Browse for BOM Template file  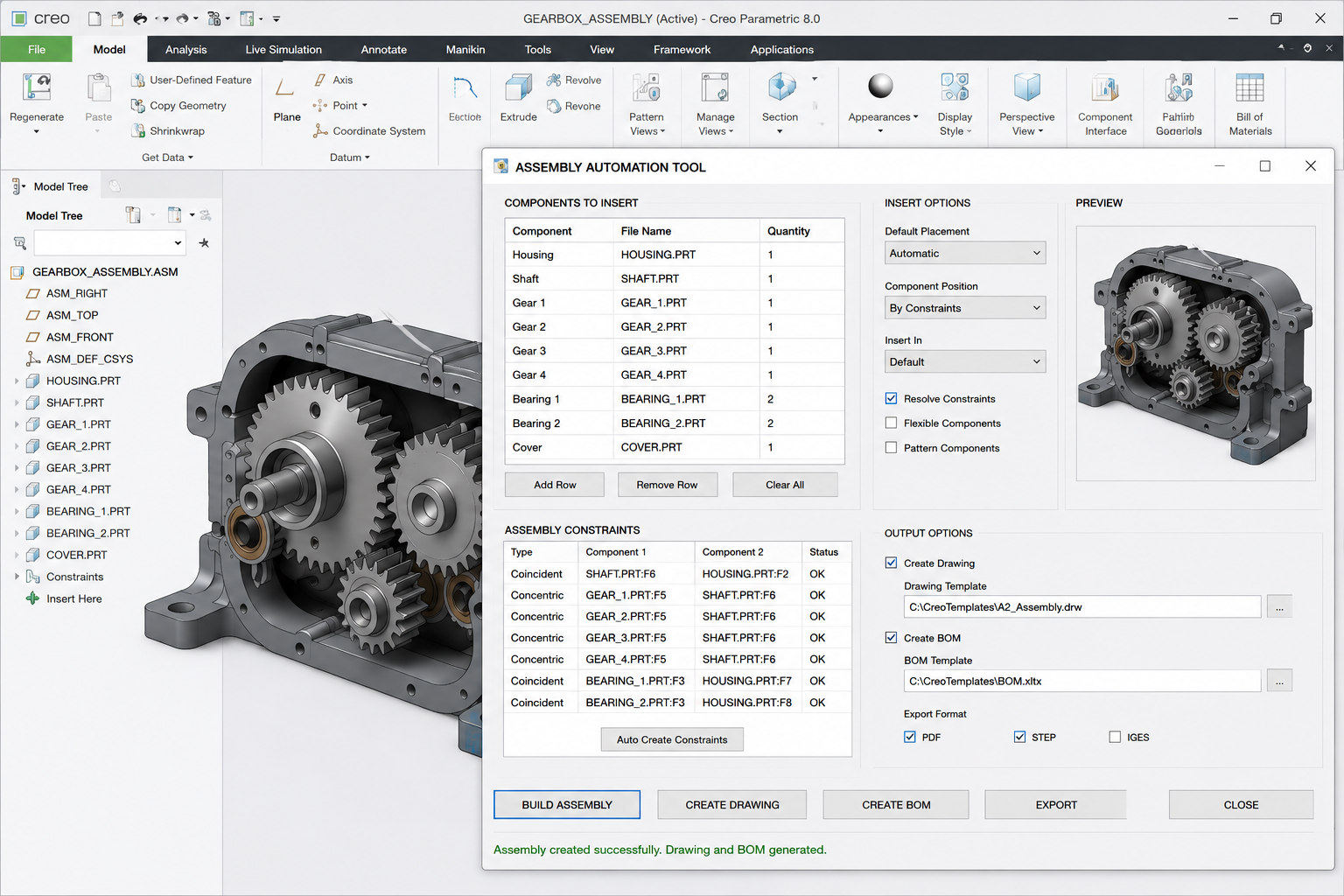coord(1279,681)
